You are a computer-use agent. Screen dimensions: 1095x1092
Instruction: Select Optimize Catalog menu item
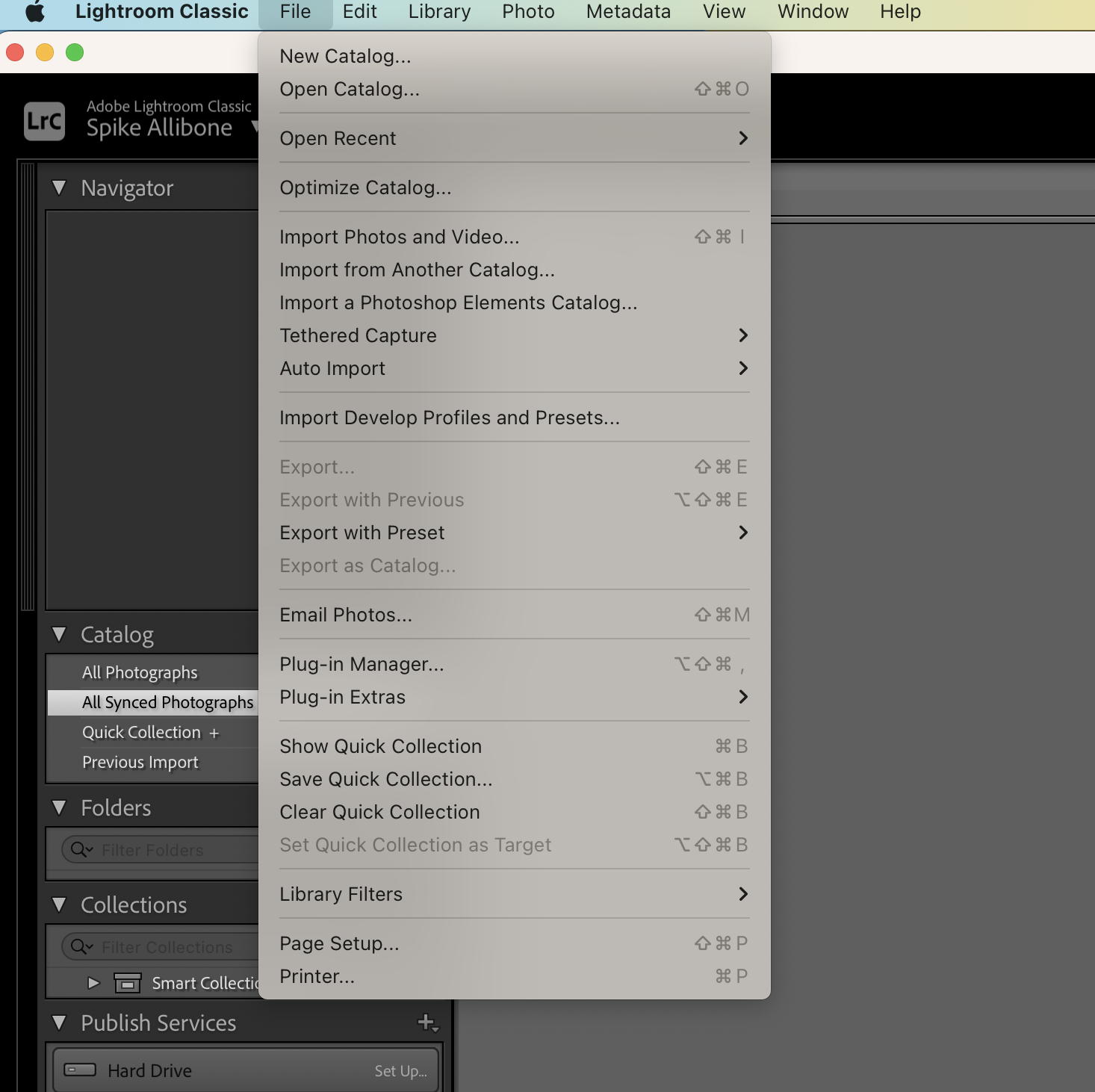[x=515, y=187]
